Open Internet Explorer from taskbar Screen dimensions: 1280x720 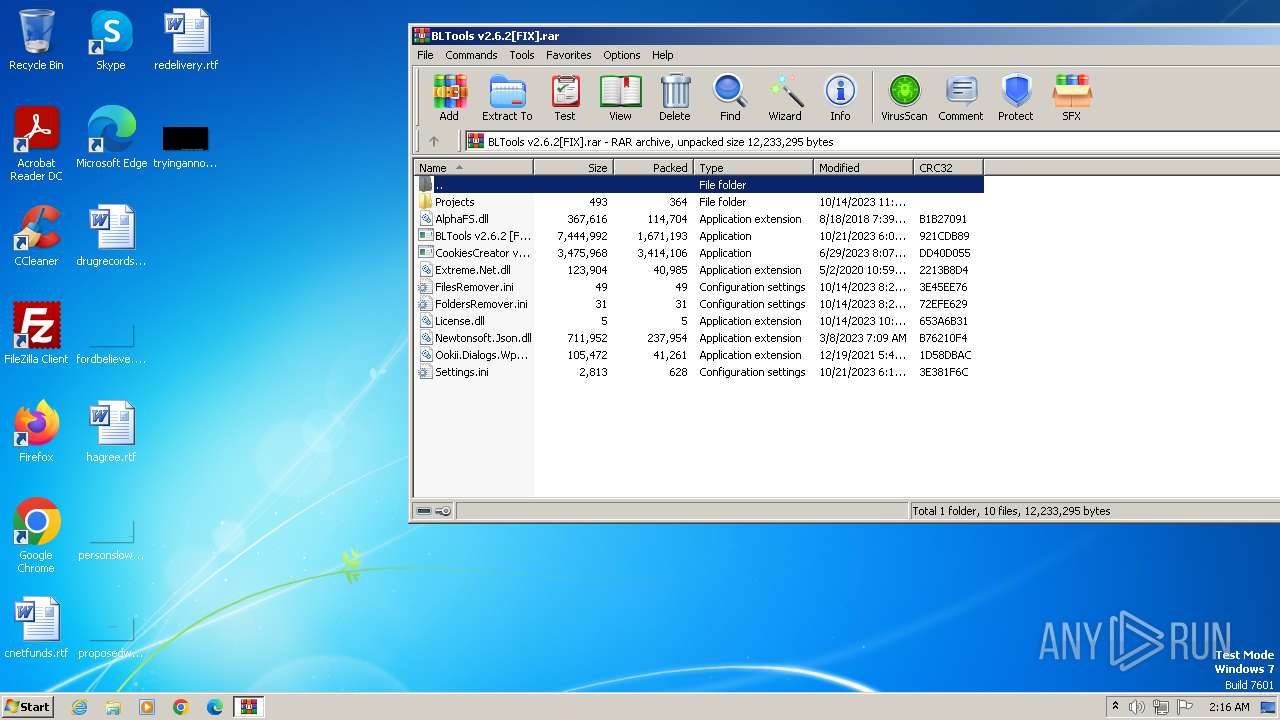tap(79, 707)
